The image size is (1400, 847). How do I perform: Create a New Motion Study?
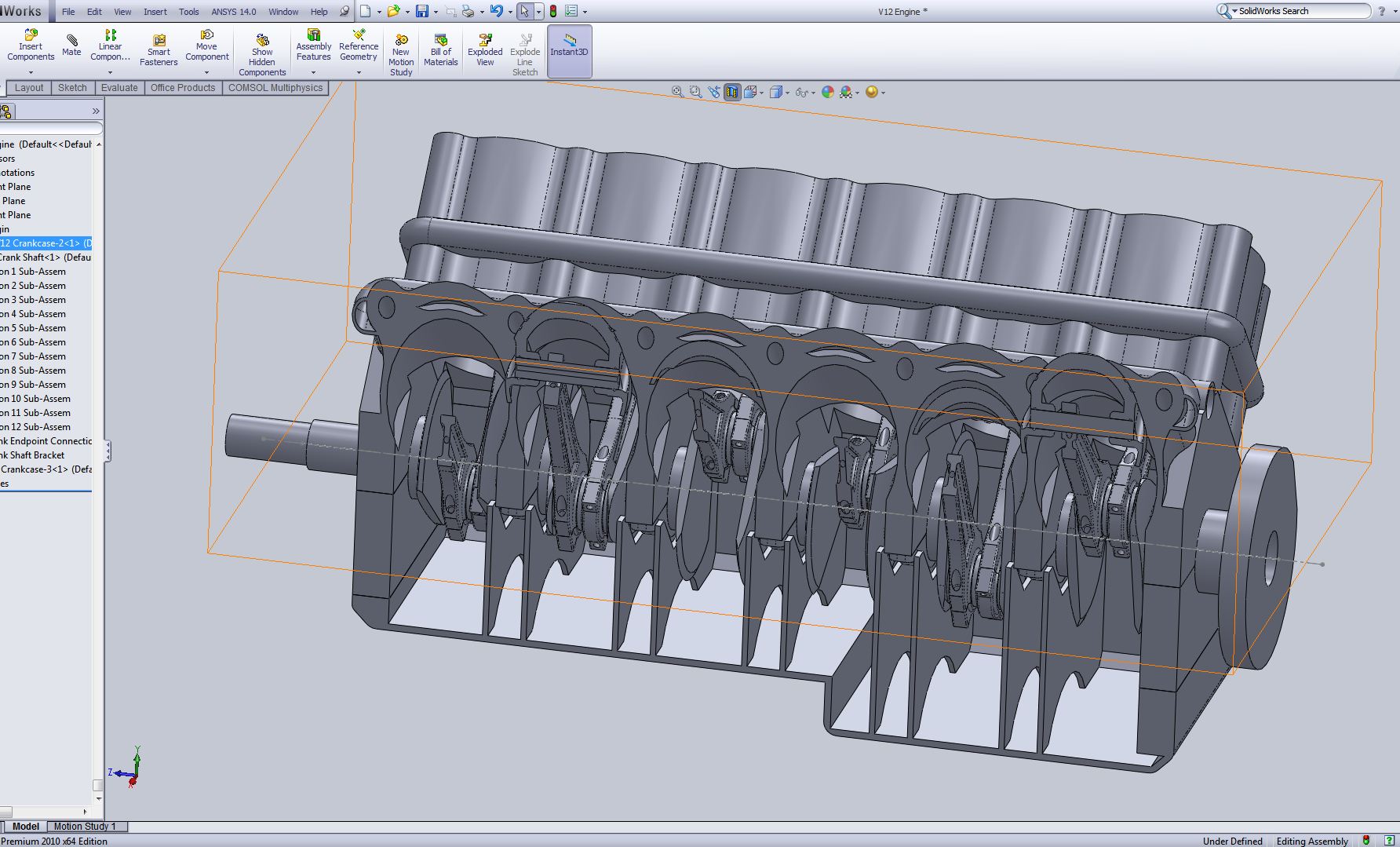(401, 55)
